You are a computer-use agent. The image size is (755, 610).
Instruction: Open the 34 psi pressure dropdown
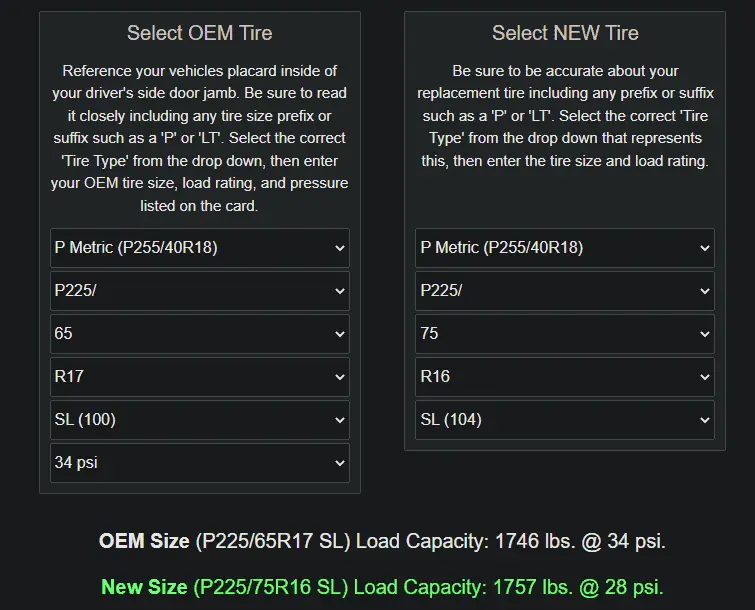click(x=199, y=463)
